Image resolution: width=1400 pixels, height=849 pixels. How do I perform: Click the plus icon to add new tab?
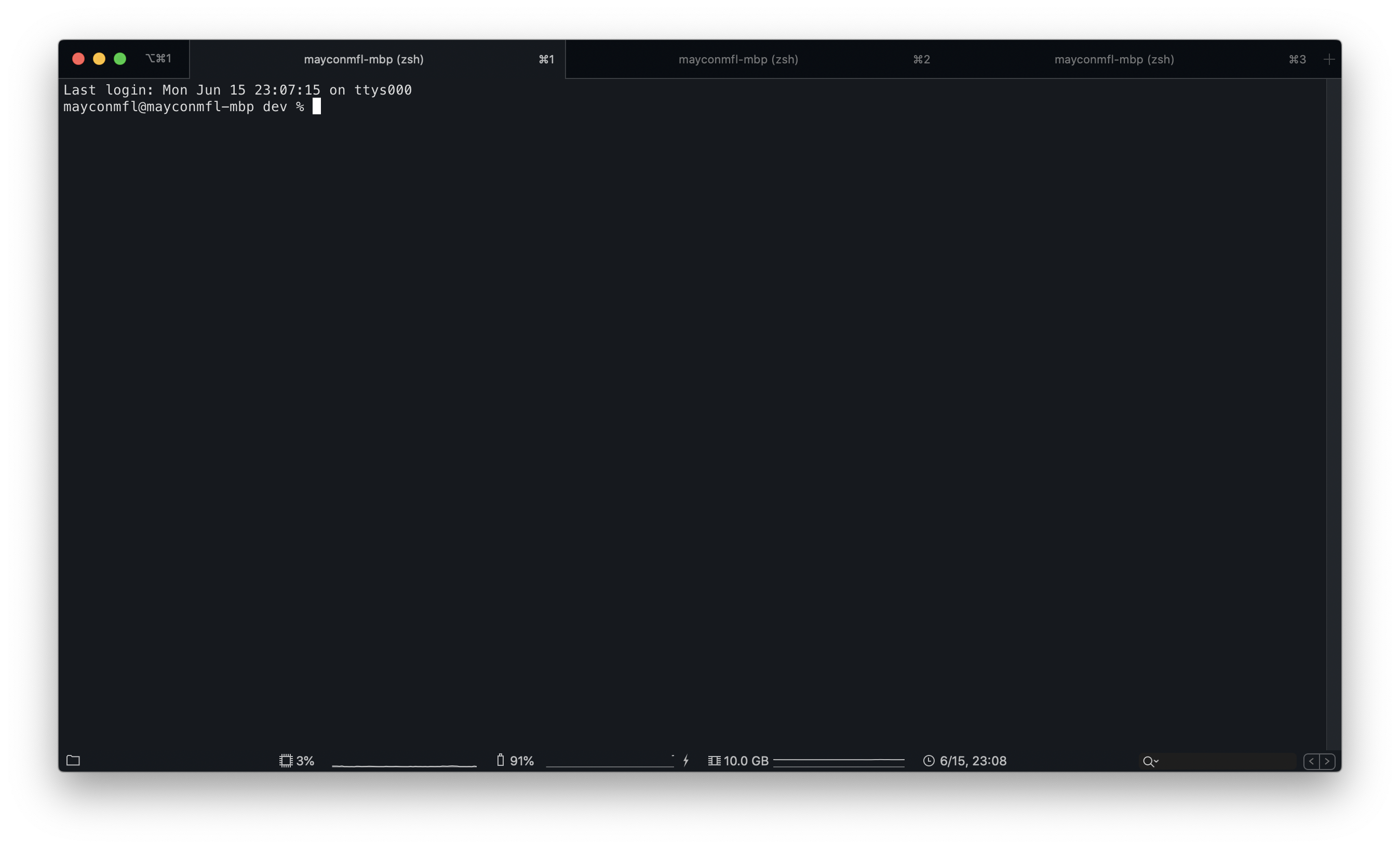1329,59
